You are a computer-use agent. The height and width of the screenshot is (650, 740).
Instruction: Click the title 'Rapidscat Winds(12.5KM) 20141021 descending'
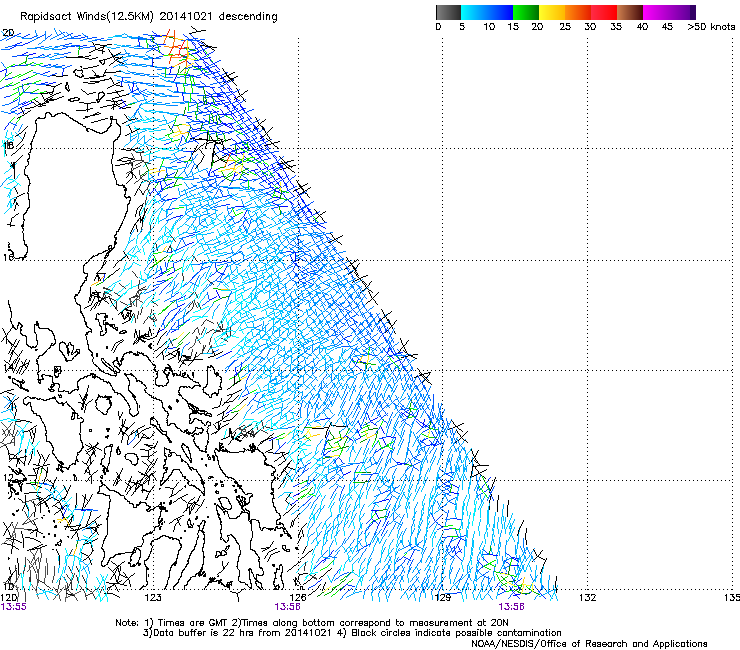point(149,17)
